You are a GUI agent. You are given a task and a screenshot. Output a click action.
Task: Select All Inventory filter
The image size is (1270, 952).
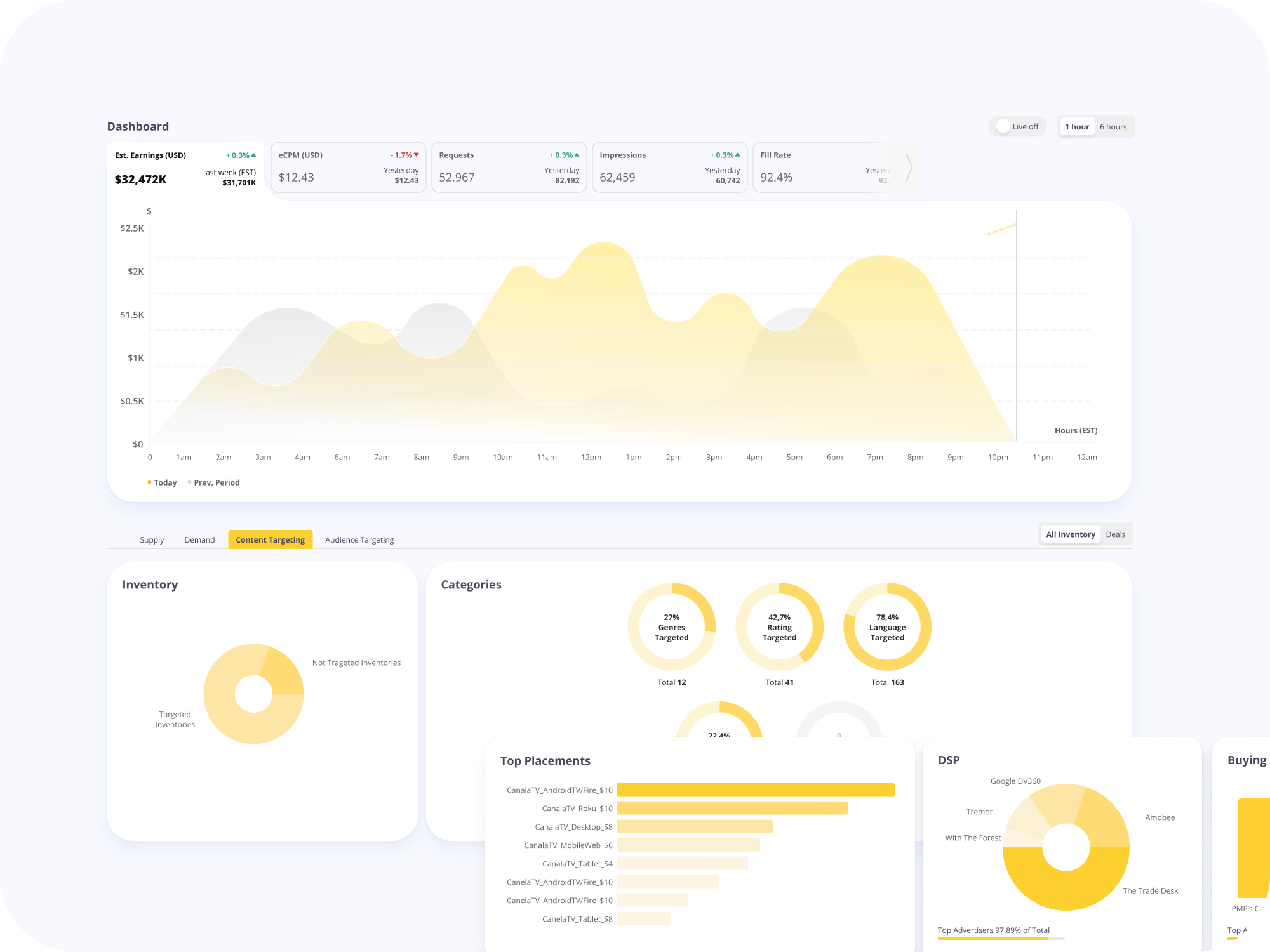pyautogui.click(x=1070, y=534)
